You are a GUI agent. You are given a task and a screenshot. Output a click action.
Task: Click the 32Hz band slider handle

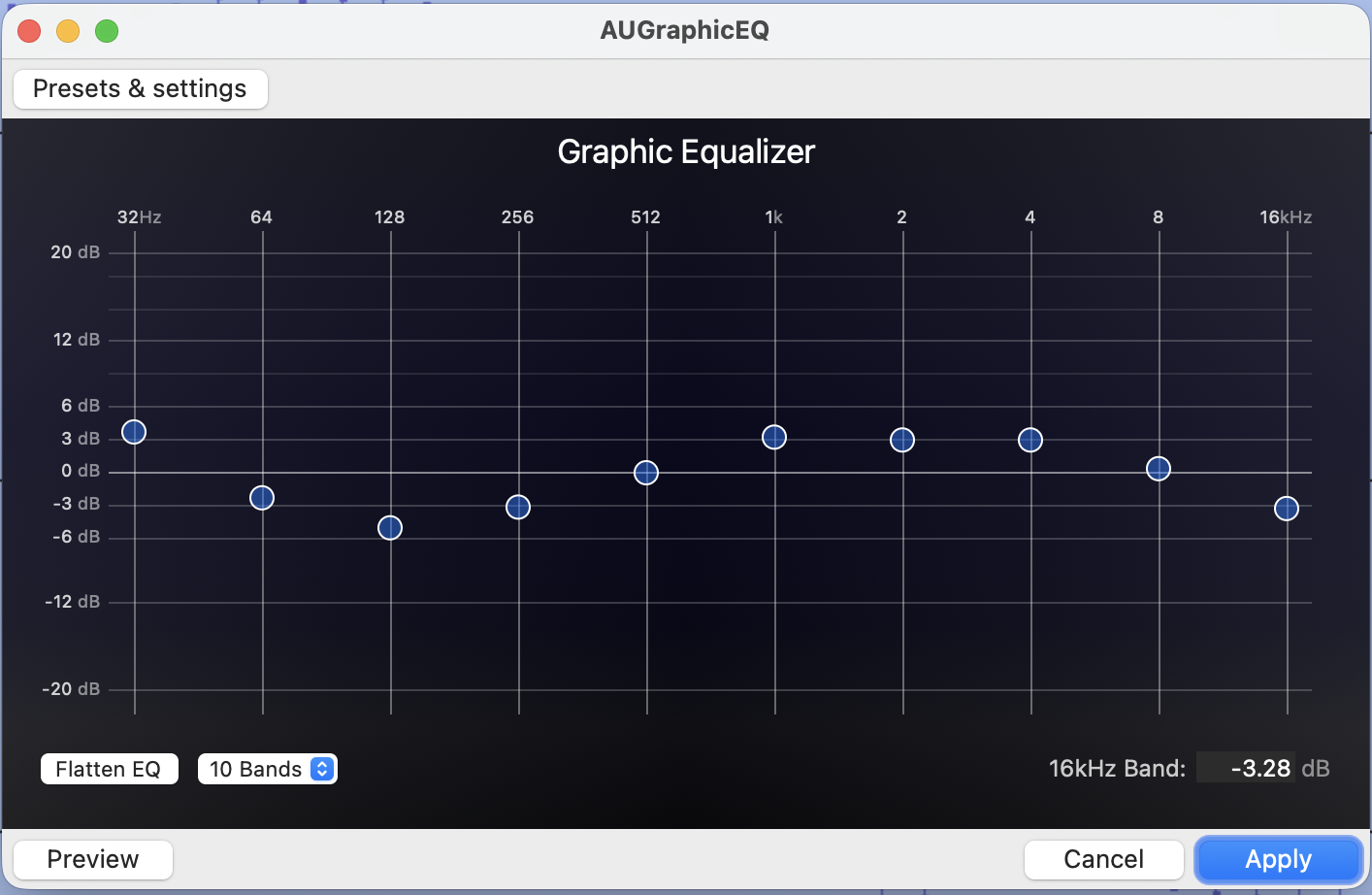coord(134,432)
